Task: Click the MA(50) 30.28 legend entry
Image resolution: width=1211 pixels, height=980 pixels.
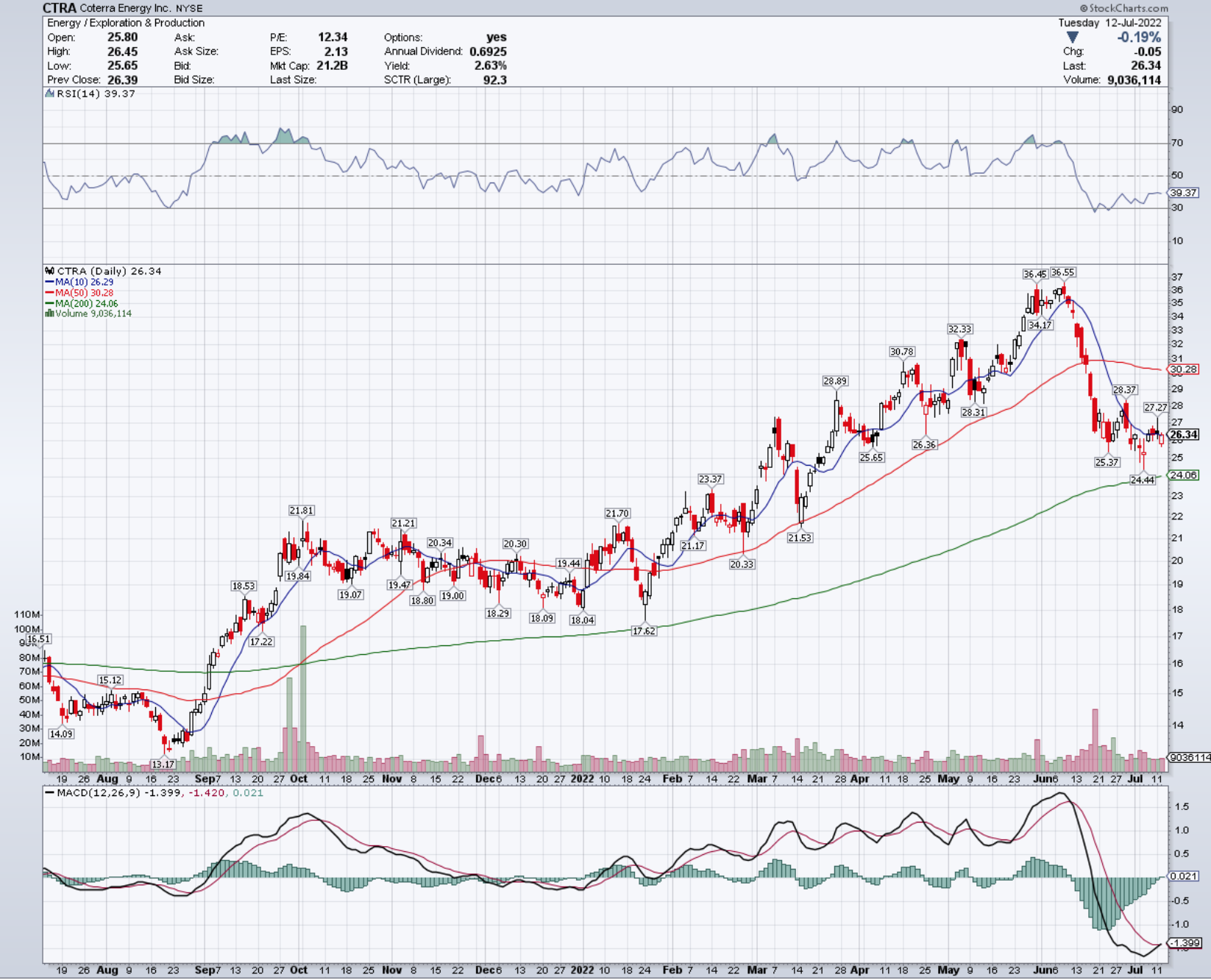Action: pyautogui.click(x=79, y=293)
